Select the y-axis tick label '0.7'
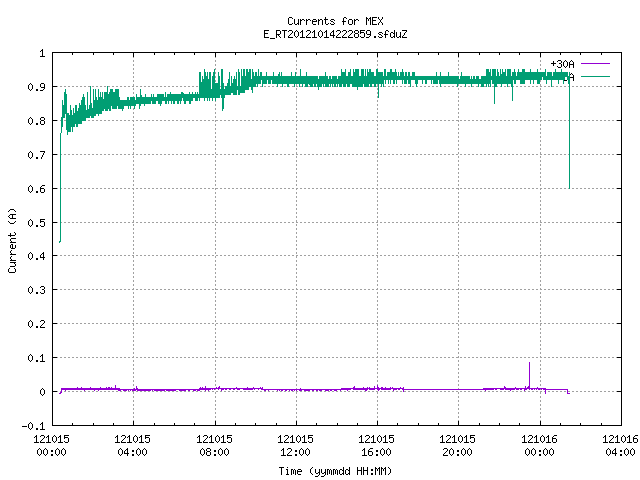The height and width of the screenshot is (480, 640). 36,155
